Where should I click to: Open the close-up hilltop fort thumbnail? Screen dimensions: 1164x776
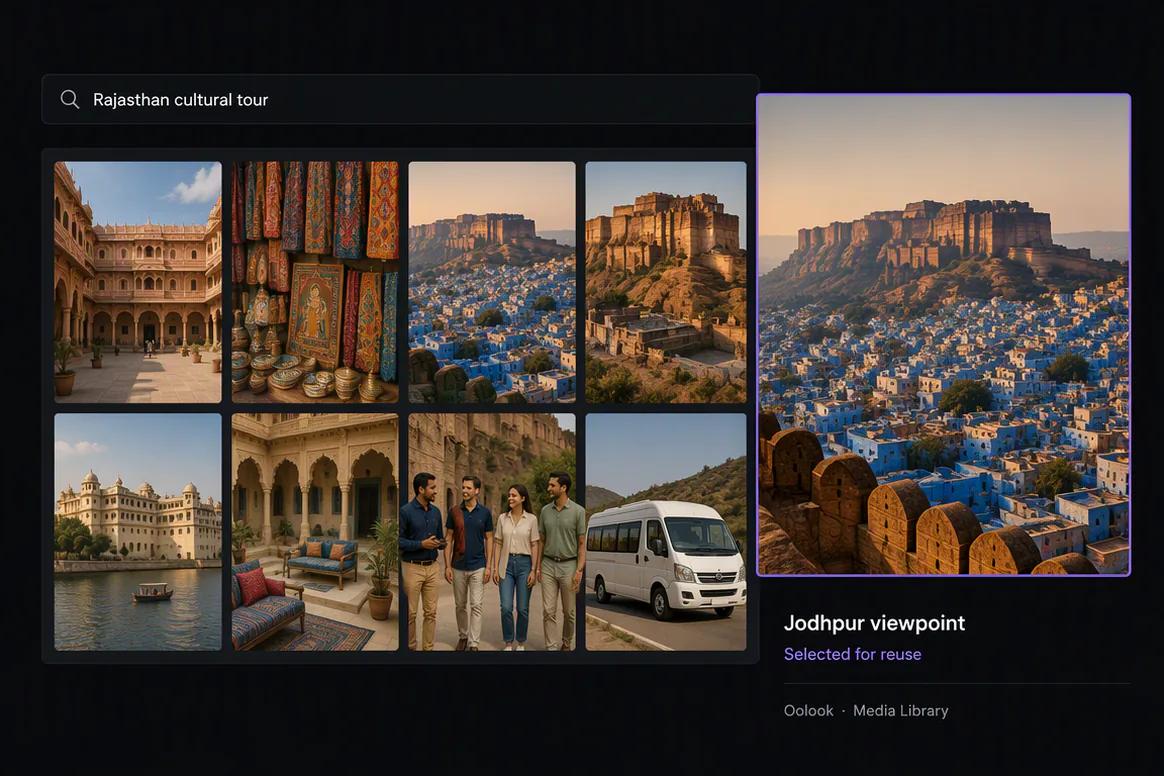point(666,282)
